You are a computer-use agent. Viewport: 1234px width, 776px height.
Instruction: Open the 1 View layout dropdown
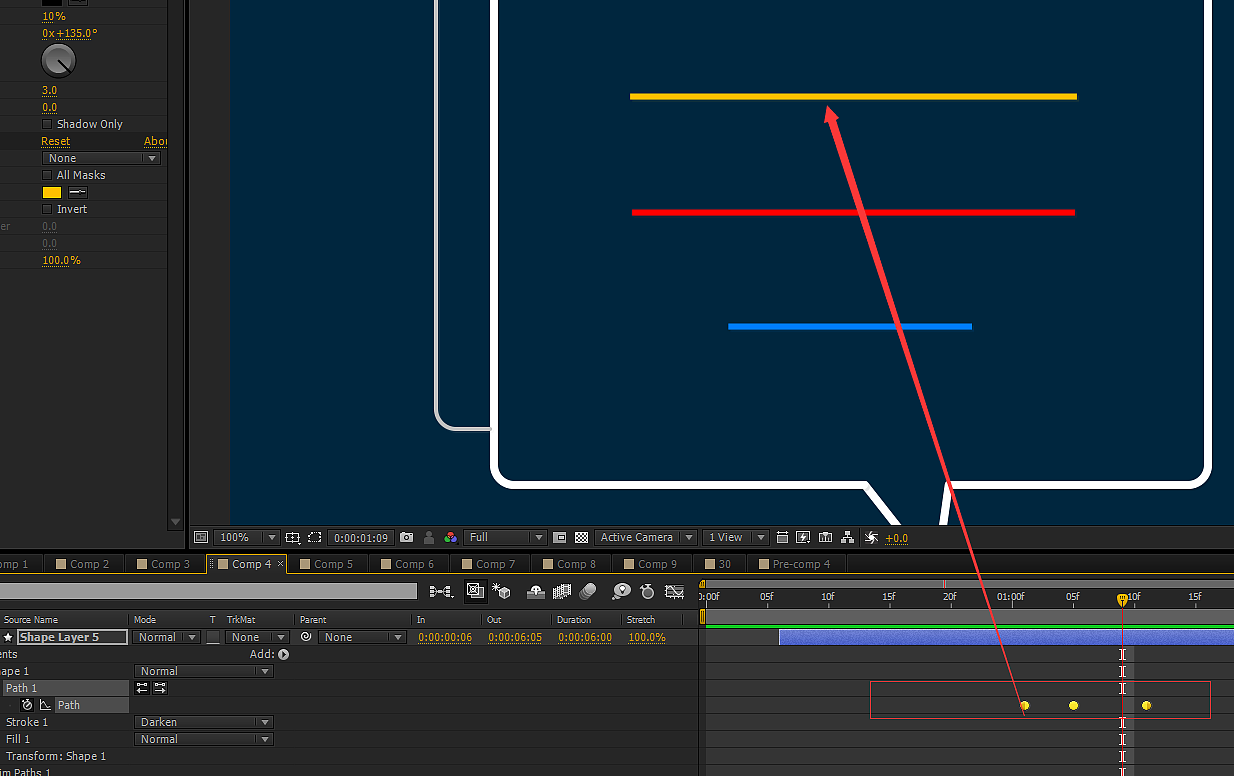(735, 537)
